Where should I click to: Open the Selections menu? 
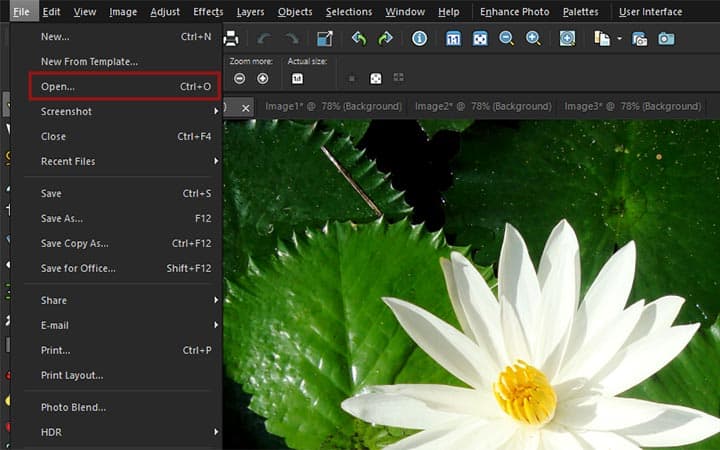tap(349, 11)
